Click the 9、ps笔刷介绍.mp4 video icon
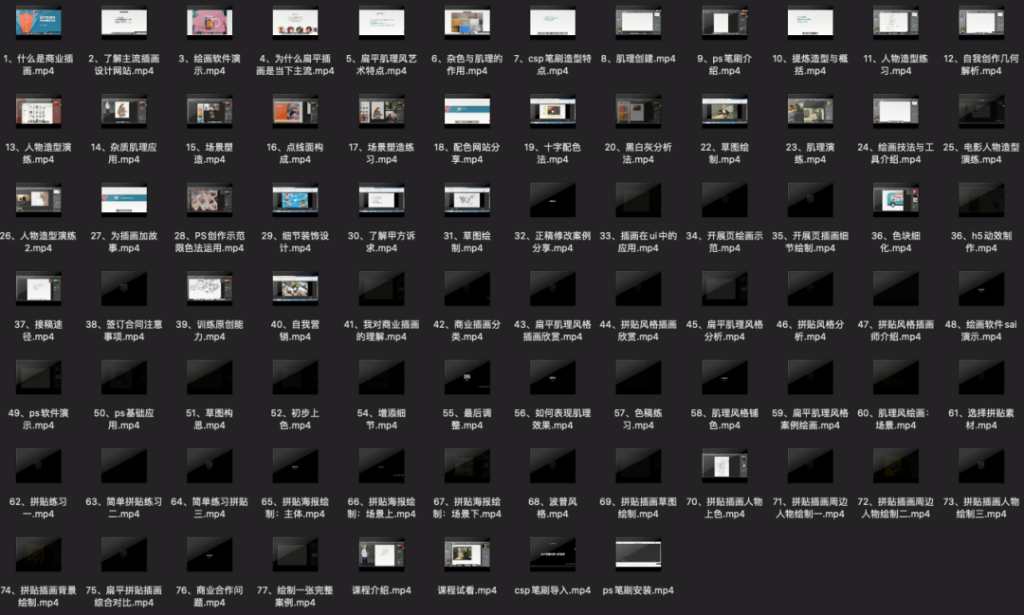Viewport: 1024px width, 615px height. pos(724,22)
